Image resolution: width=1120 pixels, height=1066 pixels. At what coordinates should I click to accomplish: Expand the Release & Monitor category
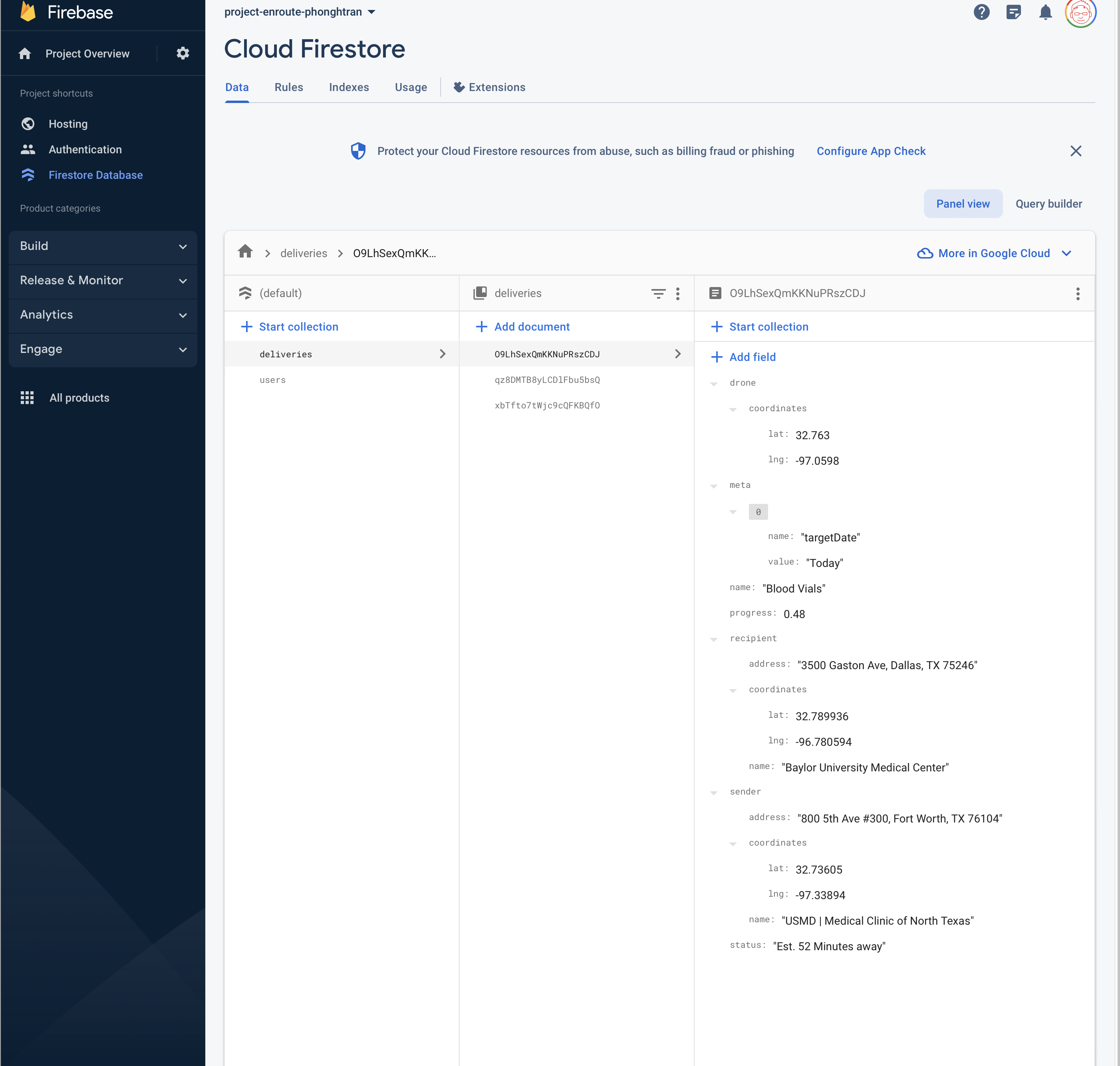pos(103,281)
